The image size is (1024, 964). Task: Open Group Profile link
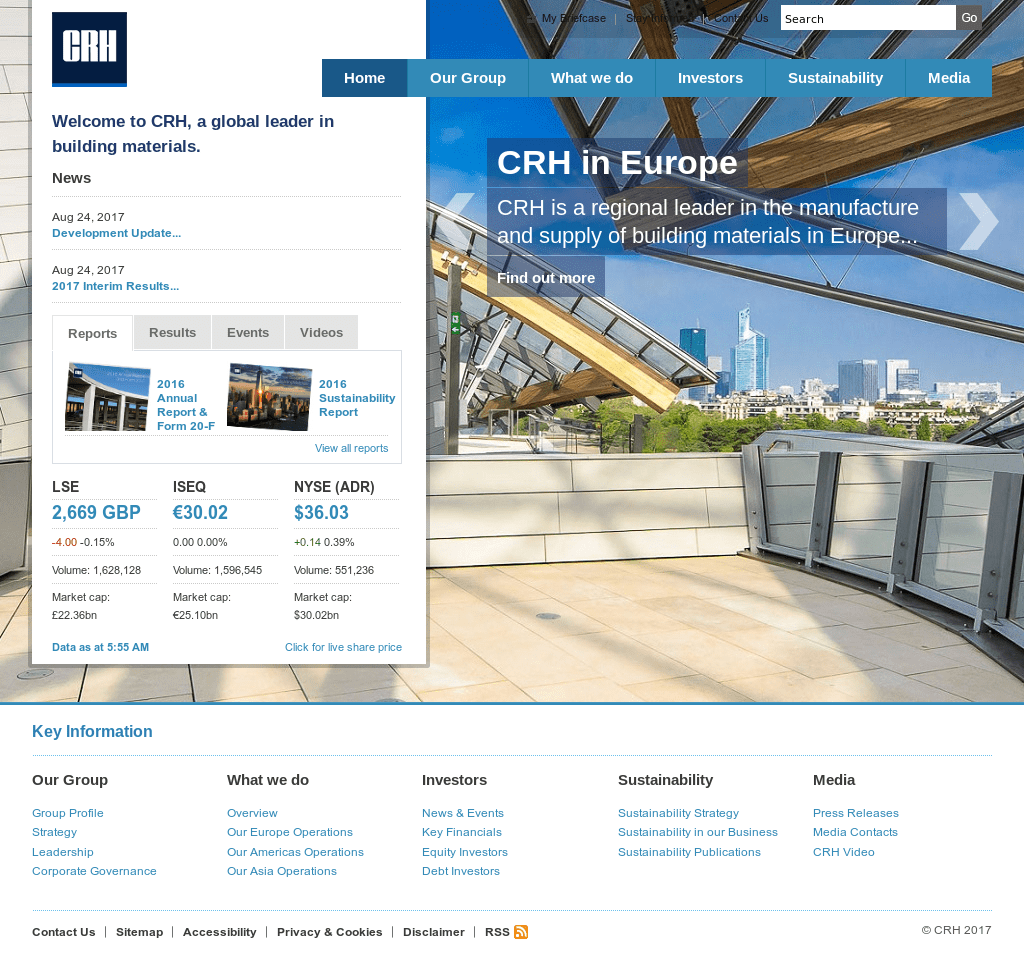coord(68,813)
